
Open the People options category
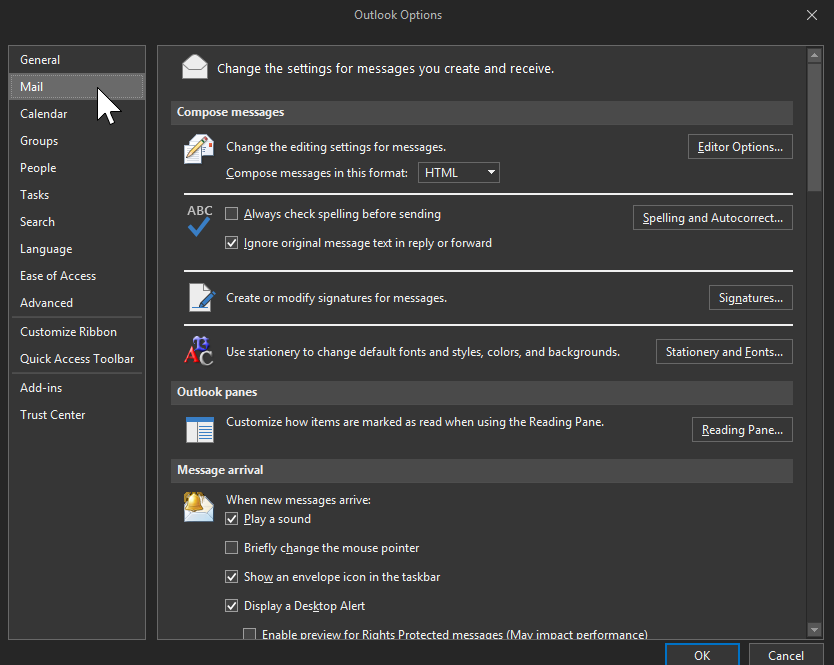(77, 168)
